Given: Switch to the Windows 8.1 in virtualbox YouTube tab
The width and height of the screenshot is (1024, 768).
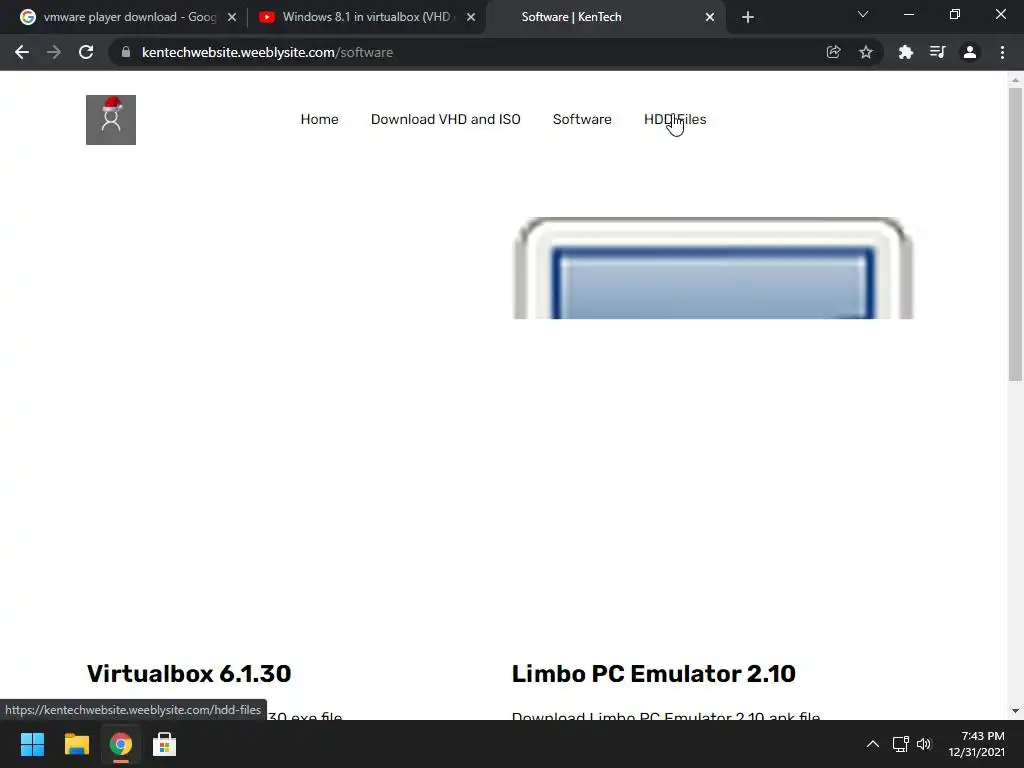Looking at the screenshot, I should coord(366,17).
